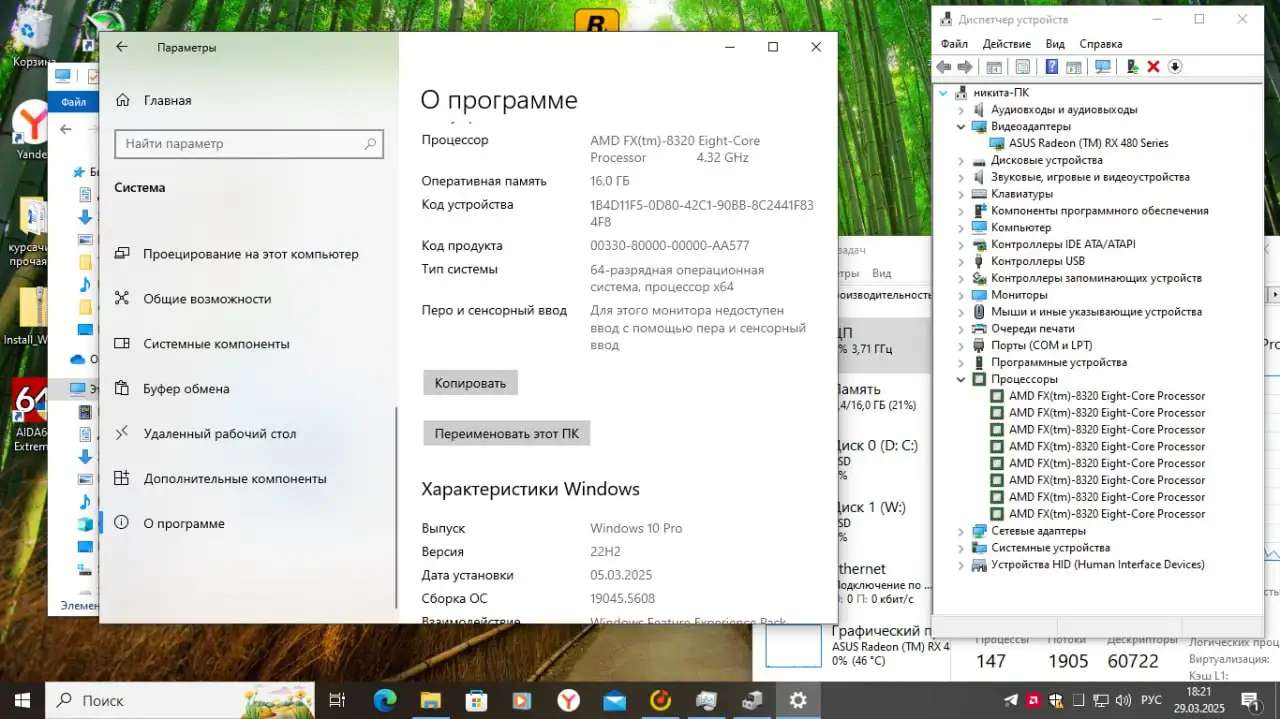Select Очереди печати tree item
Image resolution: width=1280 pixels, height=719 pixels.
(x=1033, y=329)
